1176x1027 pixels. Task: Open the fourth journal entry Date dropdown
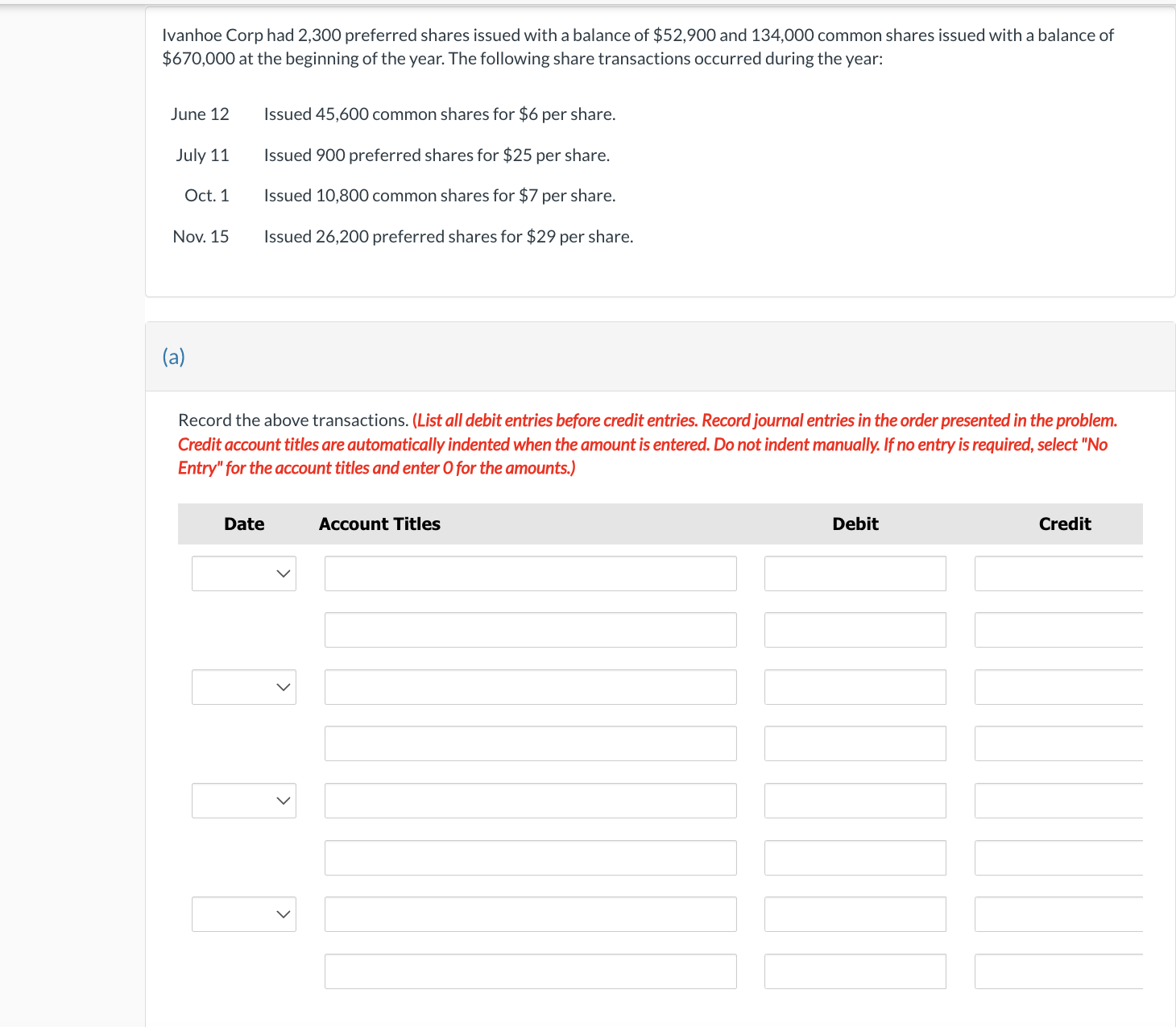244,914
